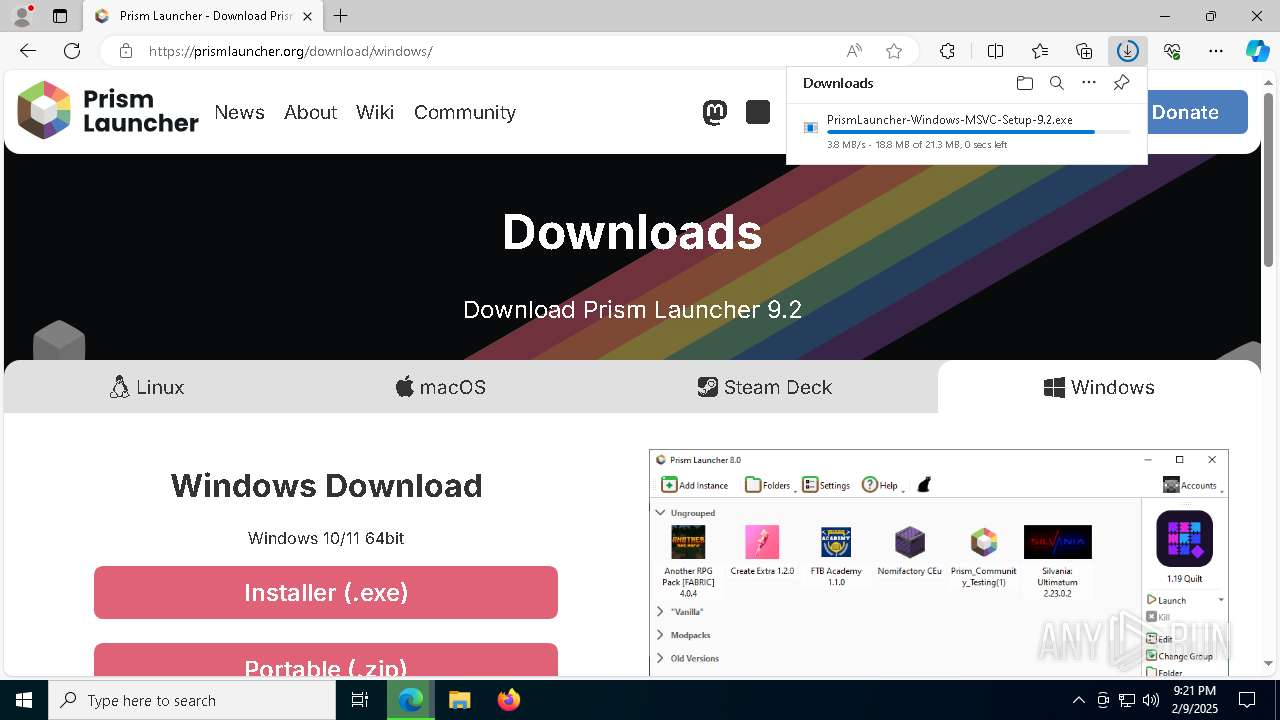Open File Explorer from taskbar
Viewport: 1280px width, 720px height.
(x=459, y=700)
